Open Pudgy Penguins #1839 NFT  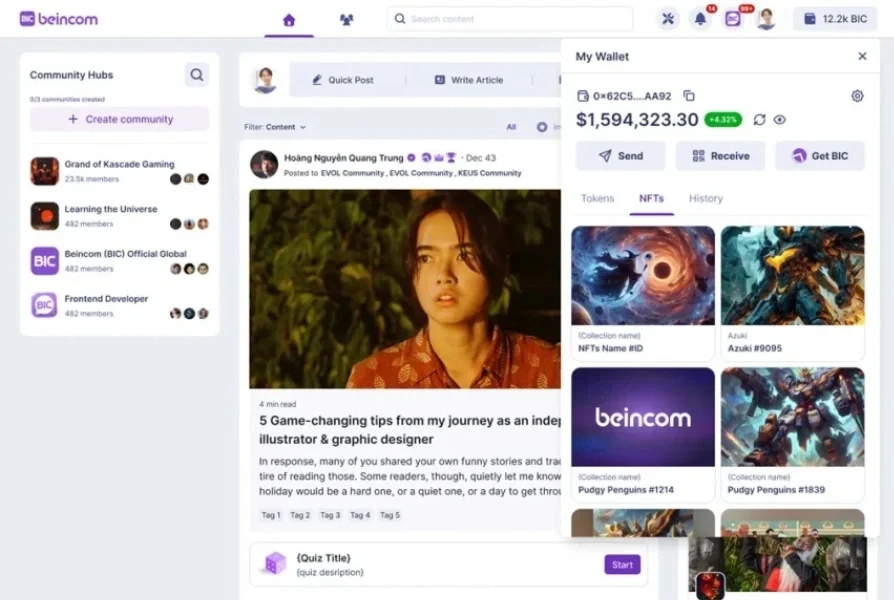[793, 435]
